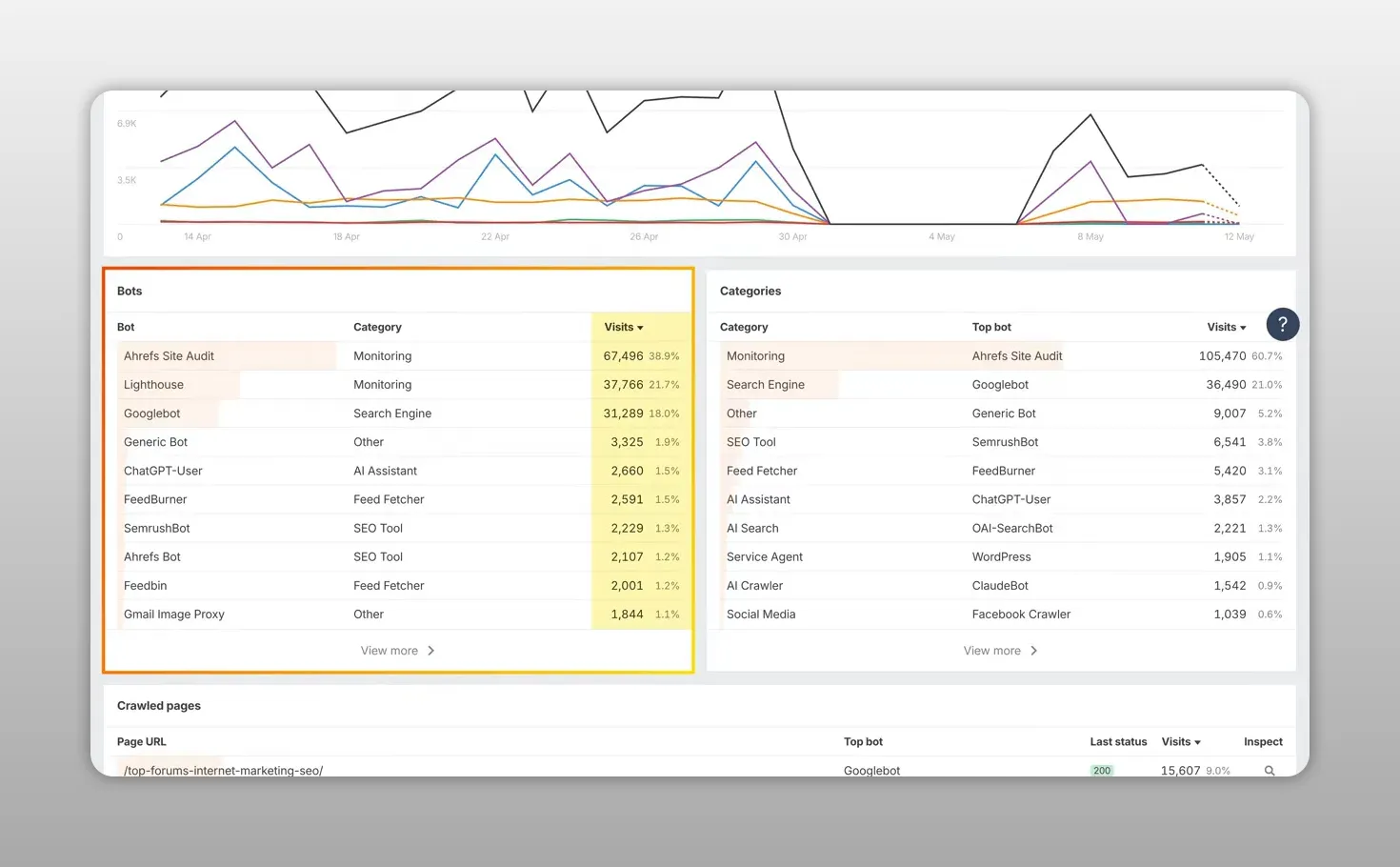Expand Bots list with View more
This screenshot has height=867, width=1400.
pos(398,651)
